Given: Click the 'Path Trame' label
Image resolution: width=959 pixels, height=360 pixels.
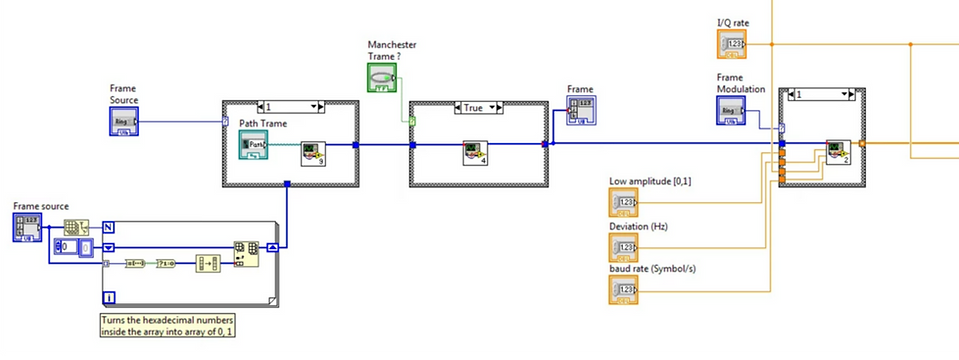Looking at the screenshot, I should (263, 123).
